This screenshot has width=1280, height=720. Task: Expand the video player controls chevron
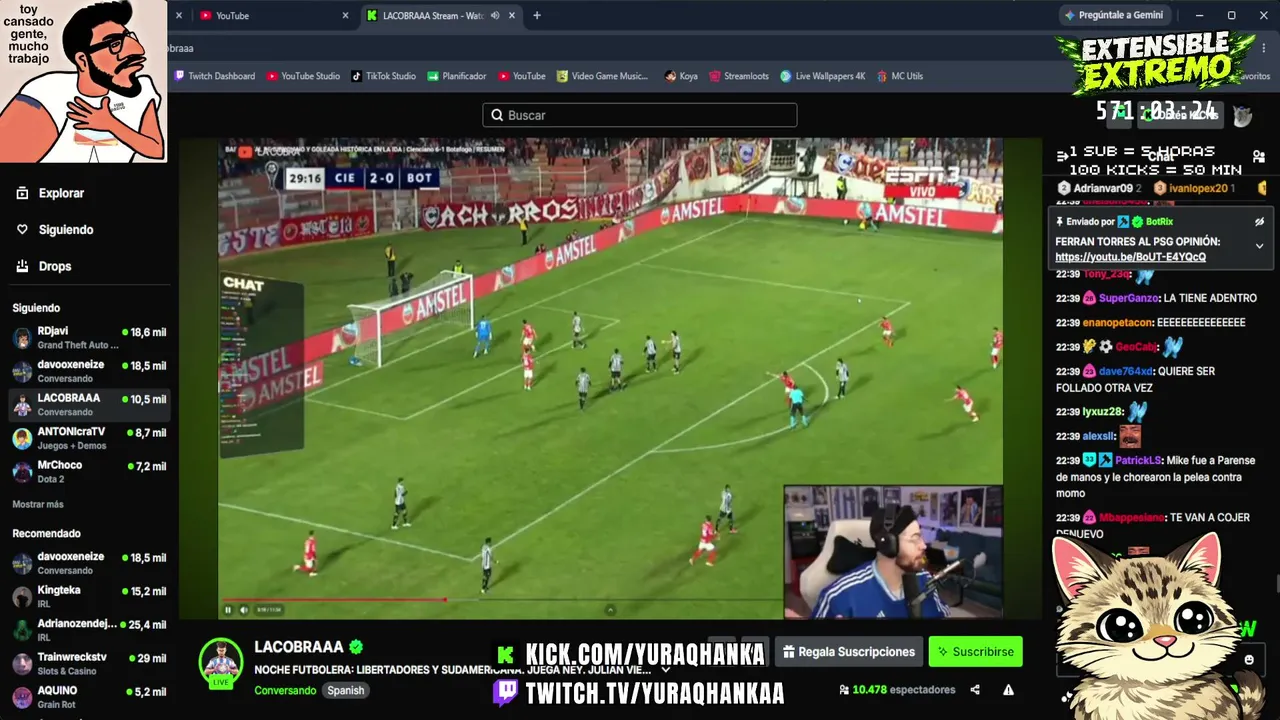(x=610, y=609)
